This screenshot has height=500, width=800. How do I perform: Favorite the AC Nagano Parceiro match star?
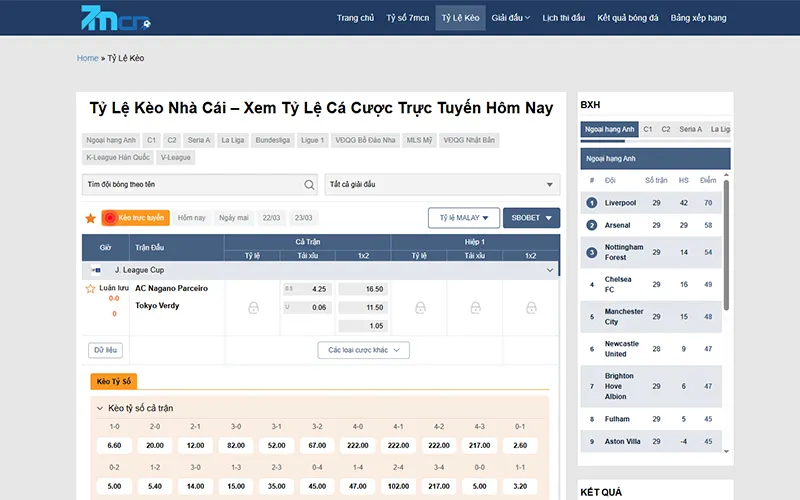coord(90,288)
